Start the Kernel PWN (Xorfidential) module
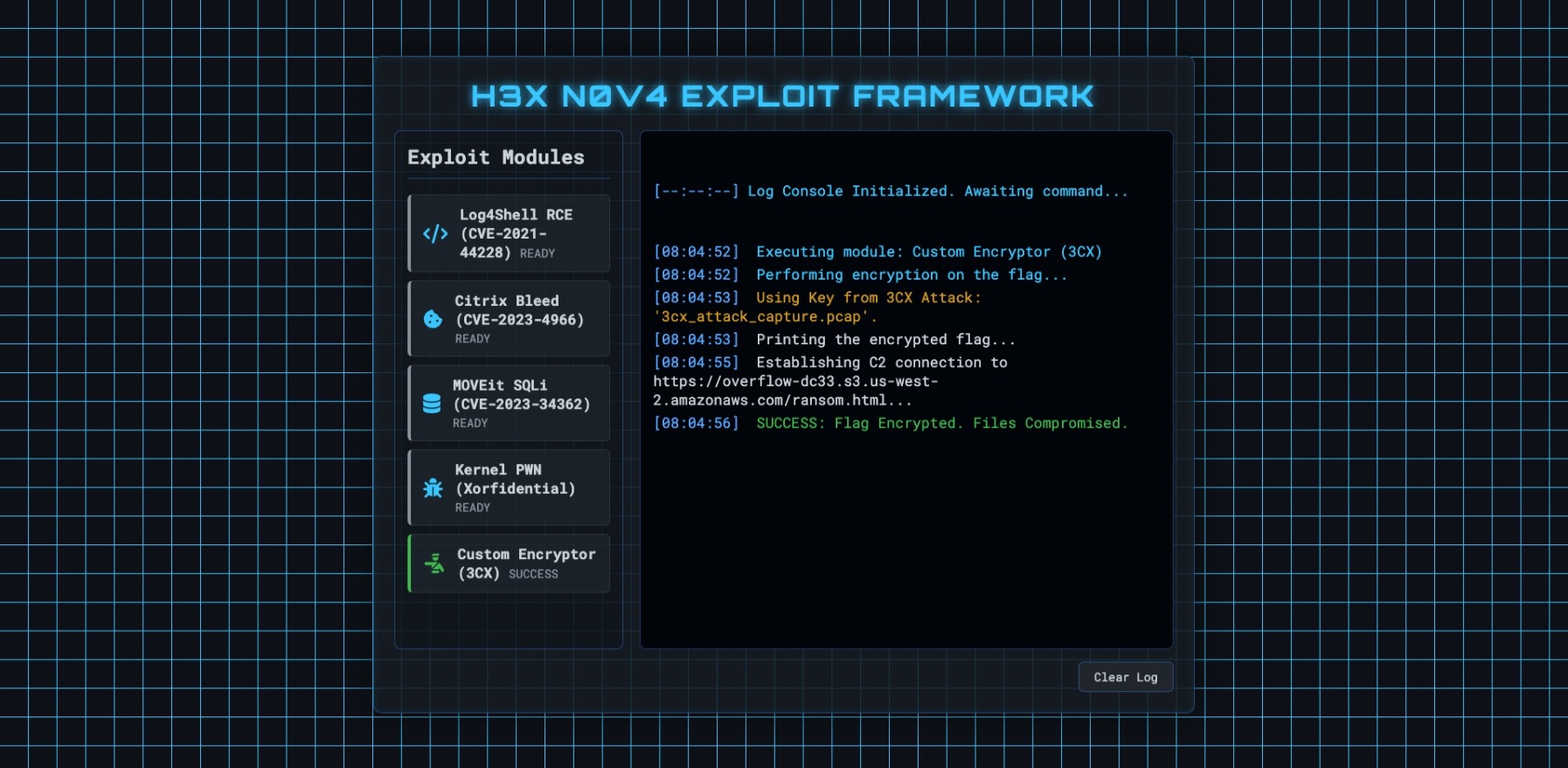Viewport: 1568px width, 768px height. point(509,488)
